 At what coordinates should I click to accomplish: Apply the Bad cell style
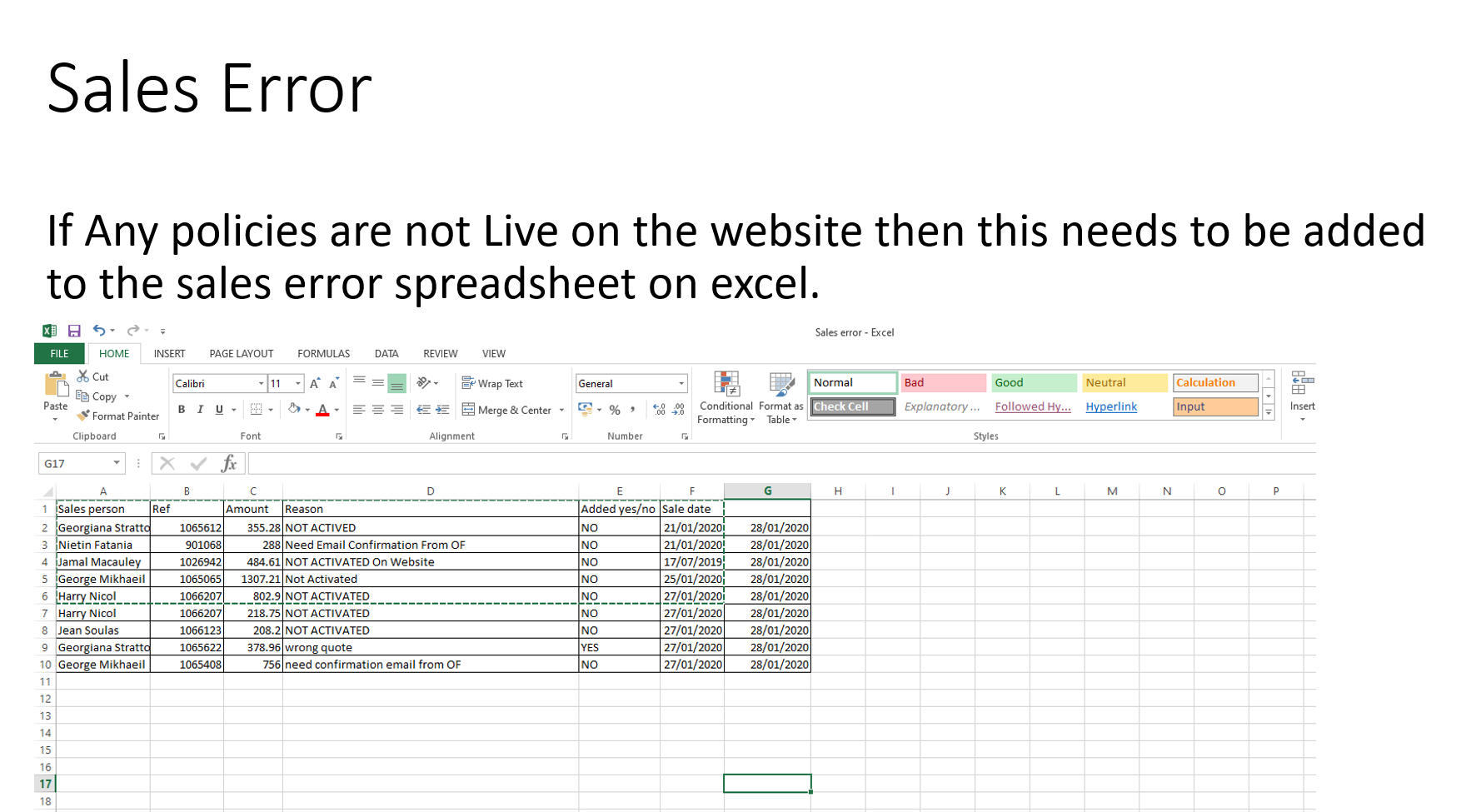tap(943, 383)
